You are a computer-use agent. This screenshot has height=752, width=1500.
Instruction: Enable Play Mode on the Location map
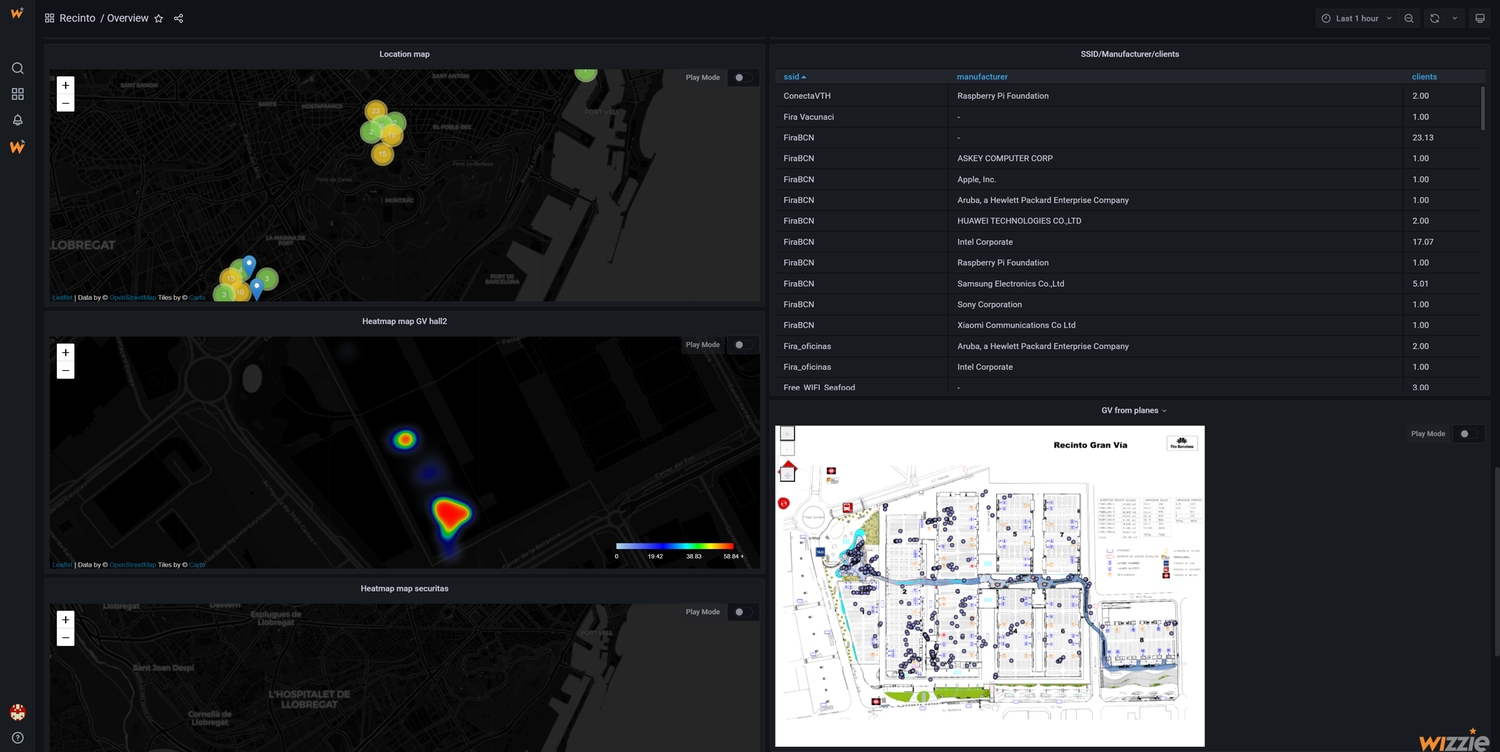click(741, 77)
